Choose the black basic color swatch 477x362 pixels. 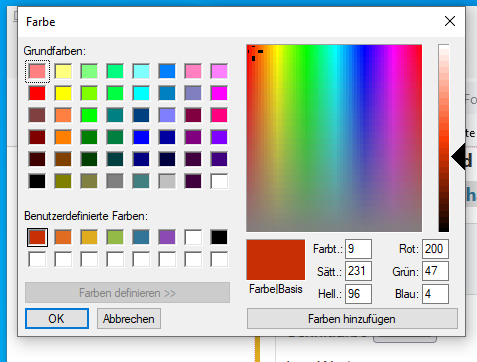(x=37, y=181)
